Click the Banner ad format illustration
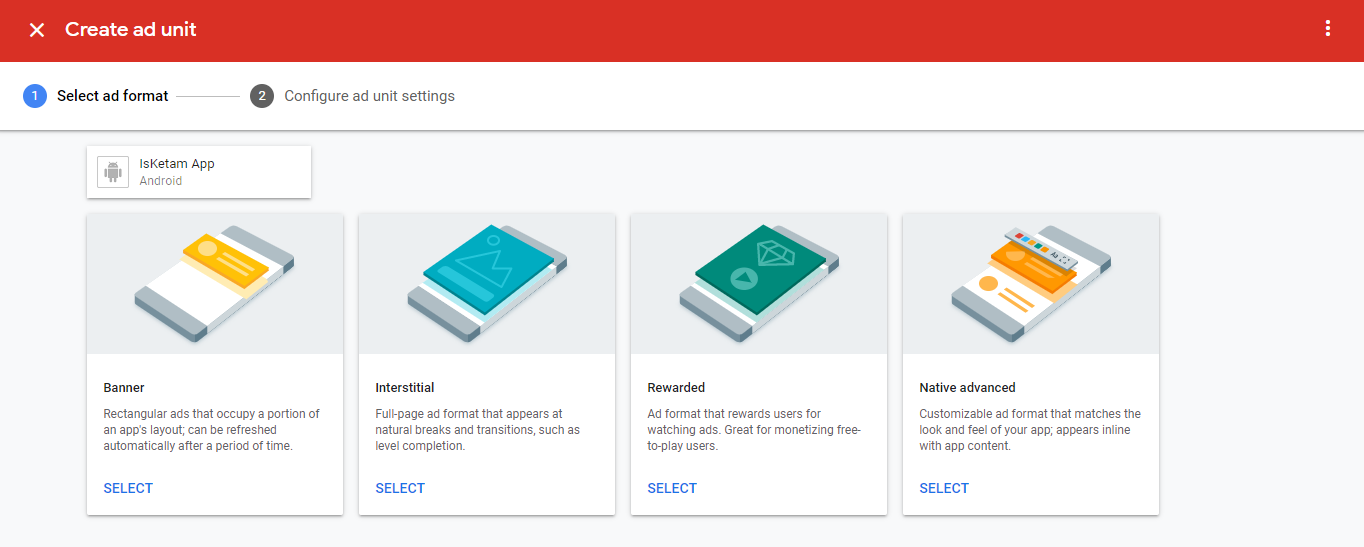1364x547 pixels. [215, 283]
